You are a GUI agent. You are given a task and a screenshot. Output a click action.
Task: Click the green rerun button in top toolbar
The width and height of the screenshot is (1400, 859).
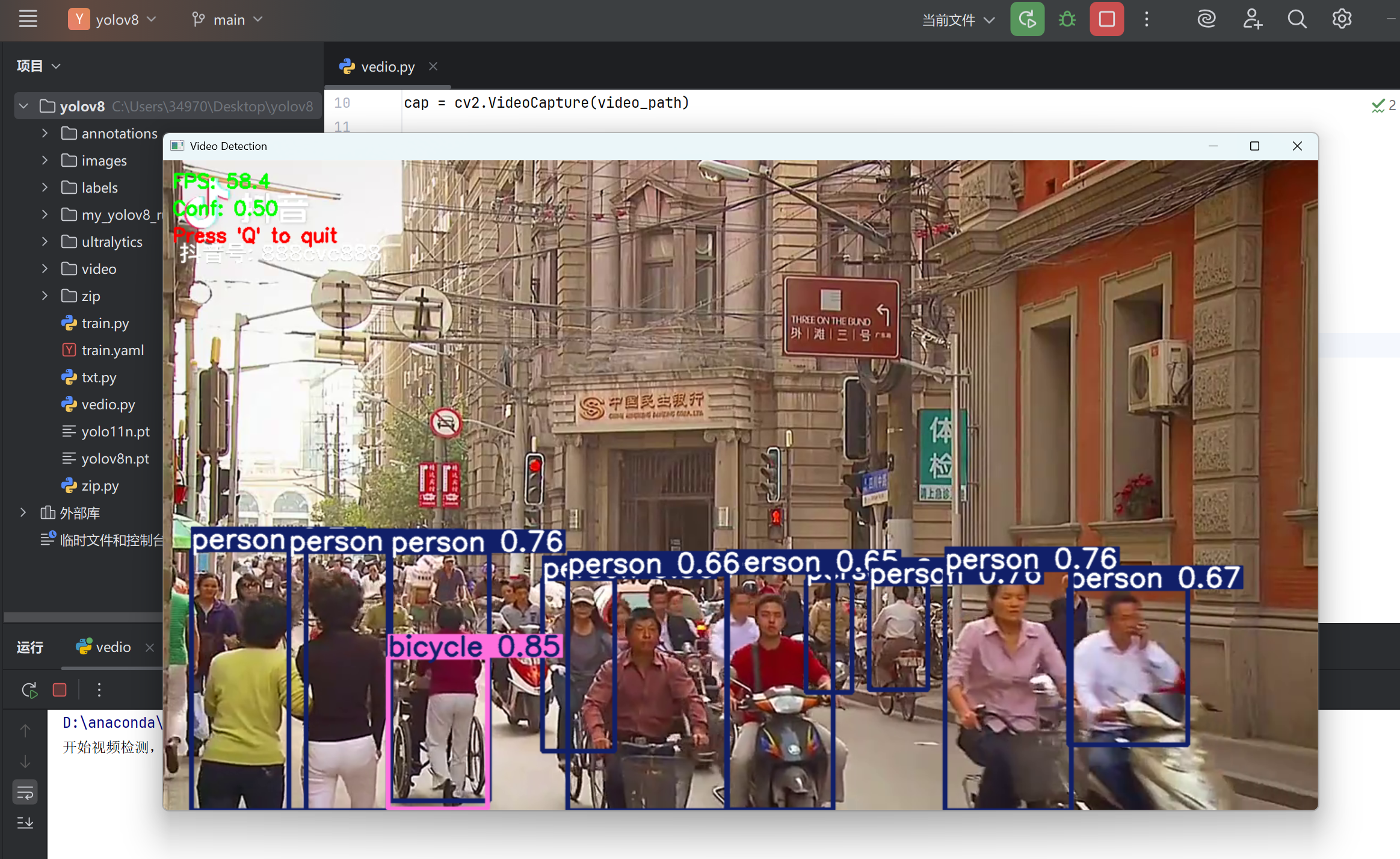coord(1027,19)
